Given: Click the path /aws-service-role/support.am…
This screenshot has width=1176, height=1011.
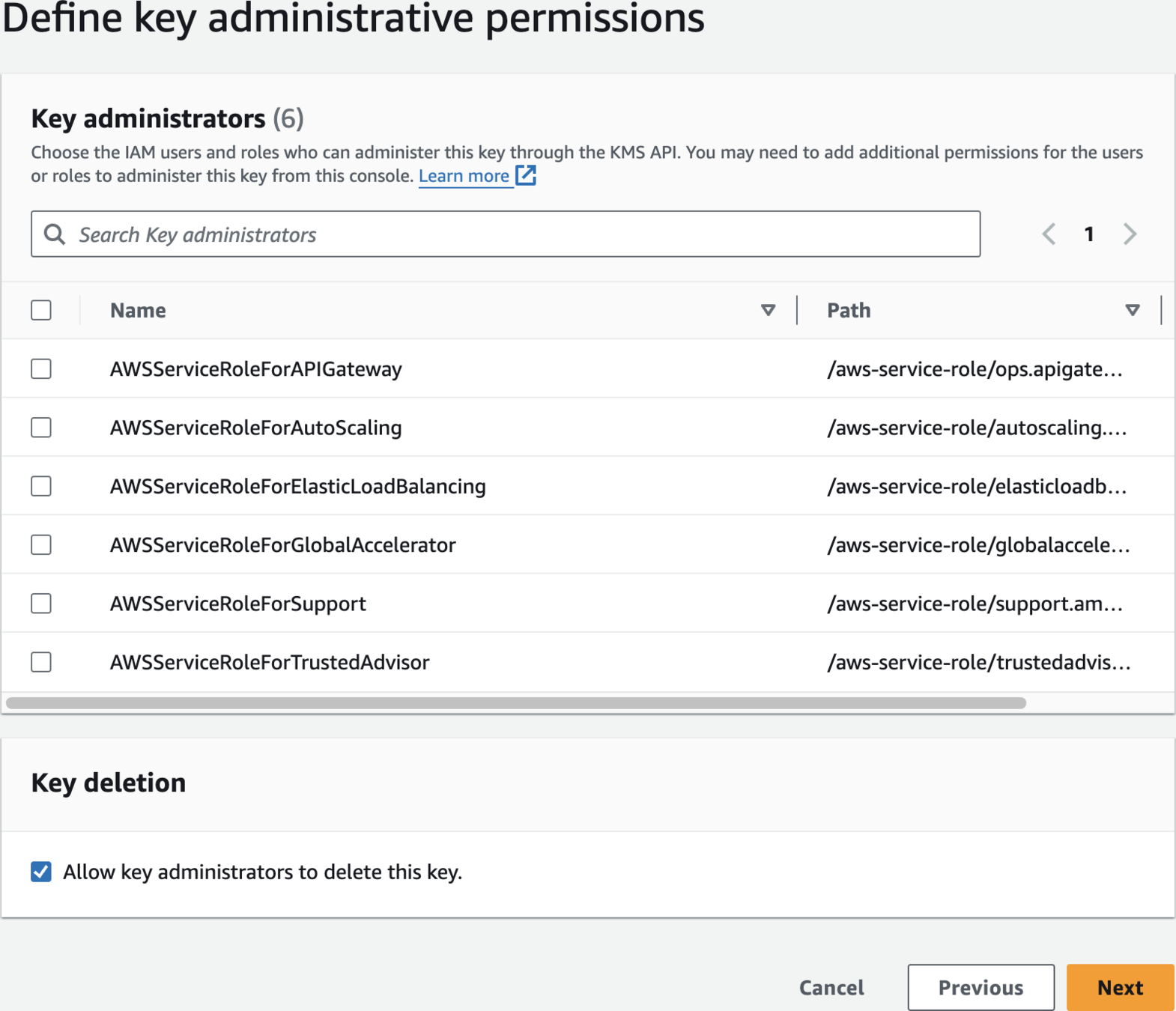Looking at the screenshot, I should point(975,604).
